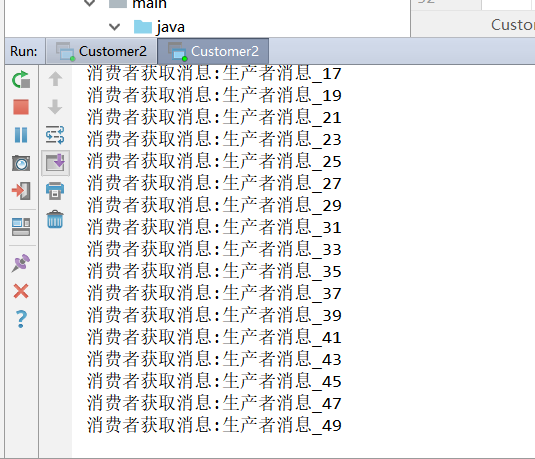Click the Run: panel label
Image resolution: width=535 pixels, height=459 pixels.
point(24,52)
